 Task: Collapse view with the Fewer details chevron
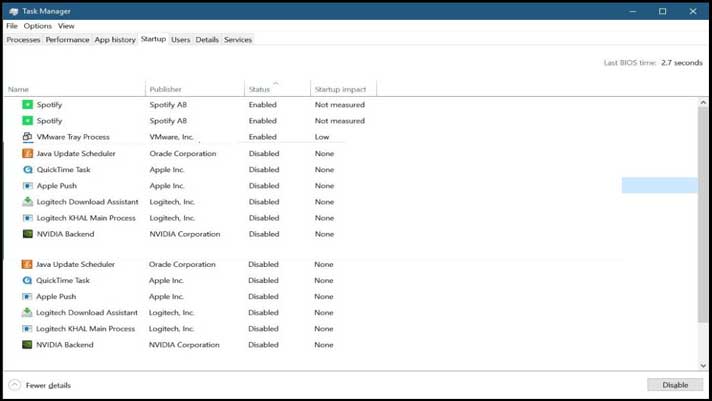[x=15, y=385]
